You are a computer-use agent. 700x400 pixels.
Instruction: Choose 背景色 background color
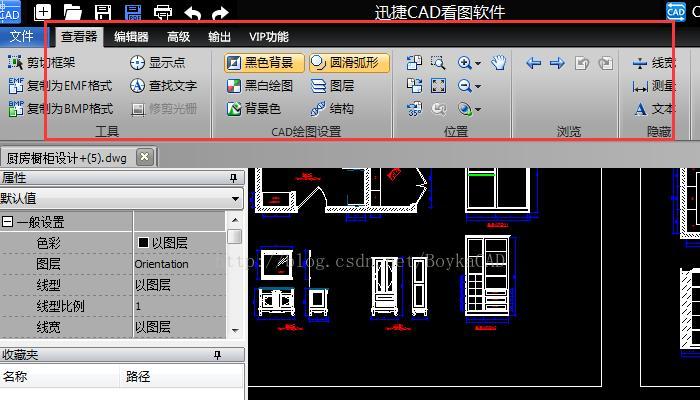[254, 108]
